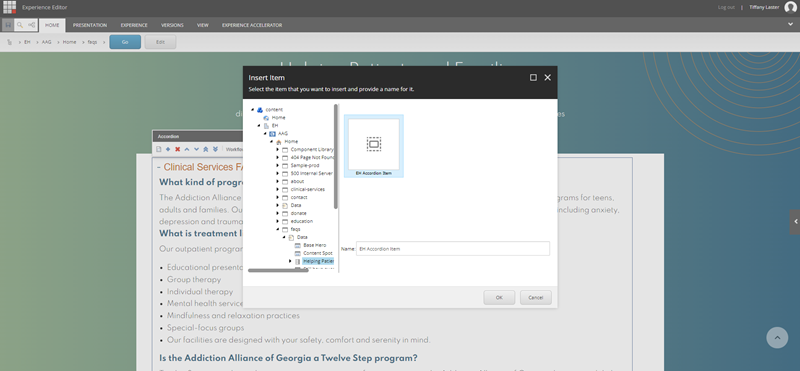
Task: Collapse the ribbon with the top-right chevron
Action: [791, 24]
